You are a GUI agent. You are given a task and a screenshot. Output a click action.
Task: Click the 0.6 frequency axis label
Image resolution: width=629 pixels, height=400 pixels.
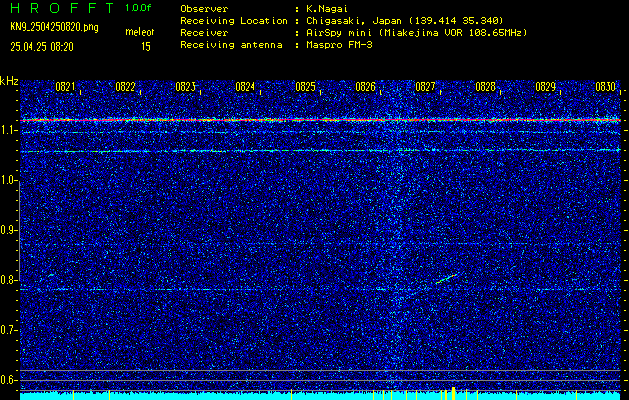(x=9, y=380)
